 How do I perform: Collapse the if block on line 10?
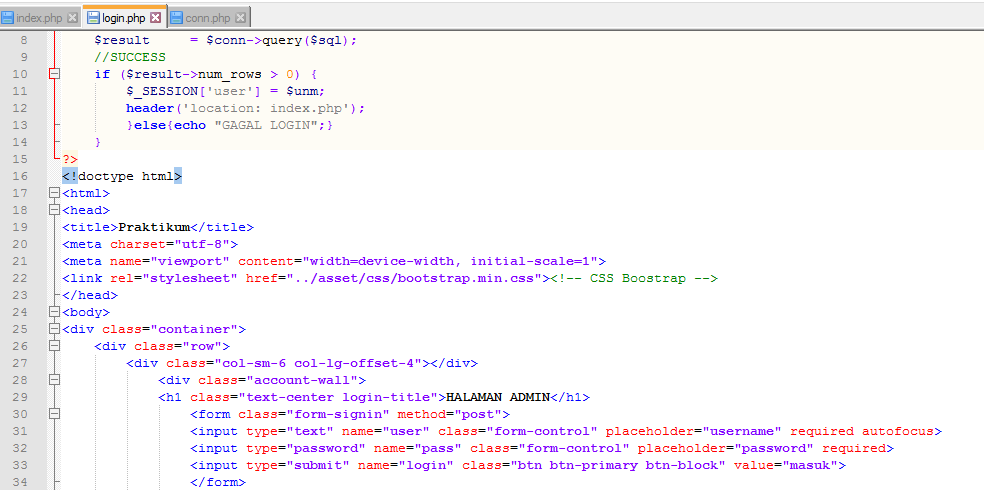coord(55,74)
